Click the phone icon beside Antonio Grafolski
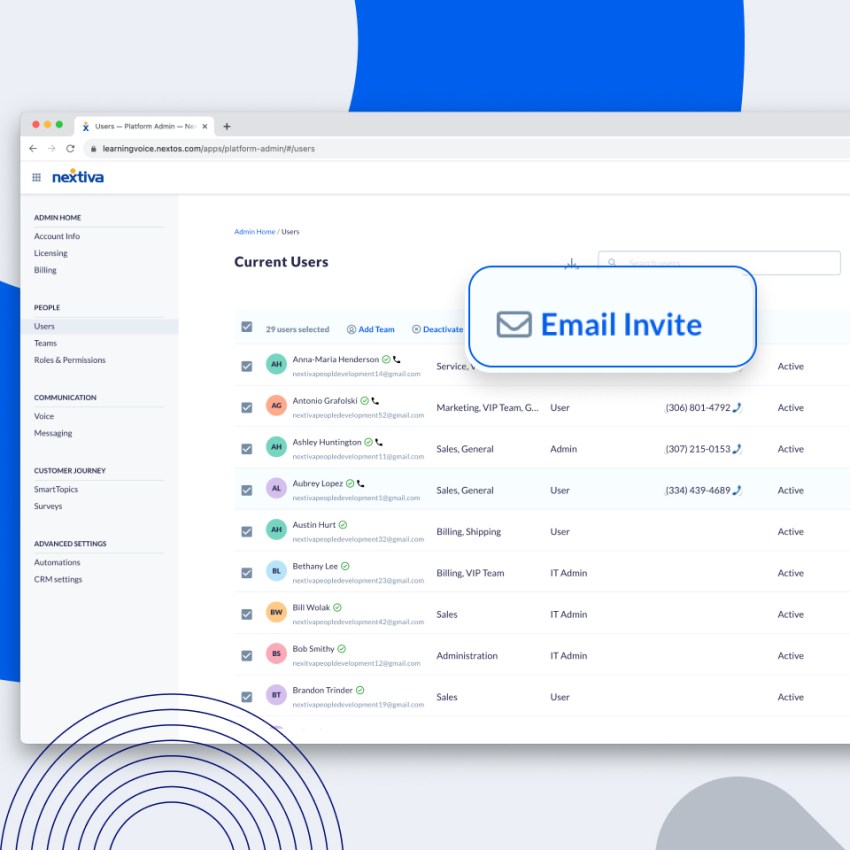850x850 pixels. pos(375,401)
